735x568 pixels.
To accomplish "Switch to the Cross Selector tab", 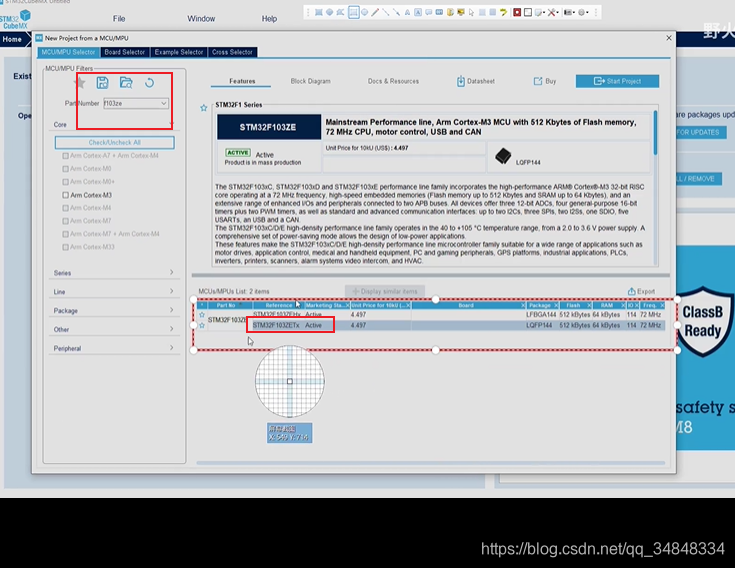I will coord(232,52).
